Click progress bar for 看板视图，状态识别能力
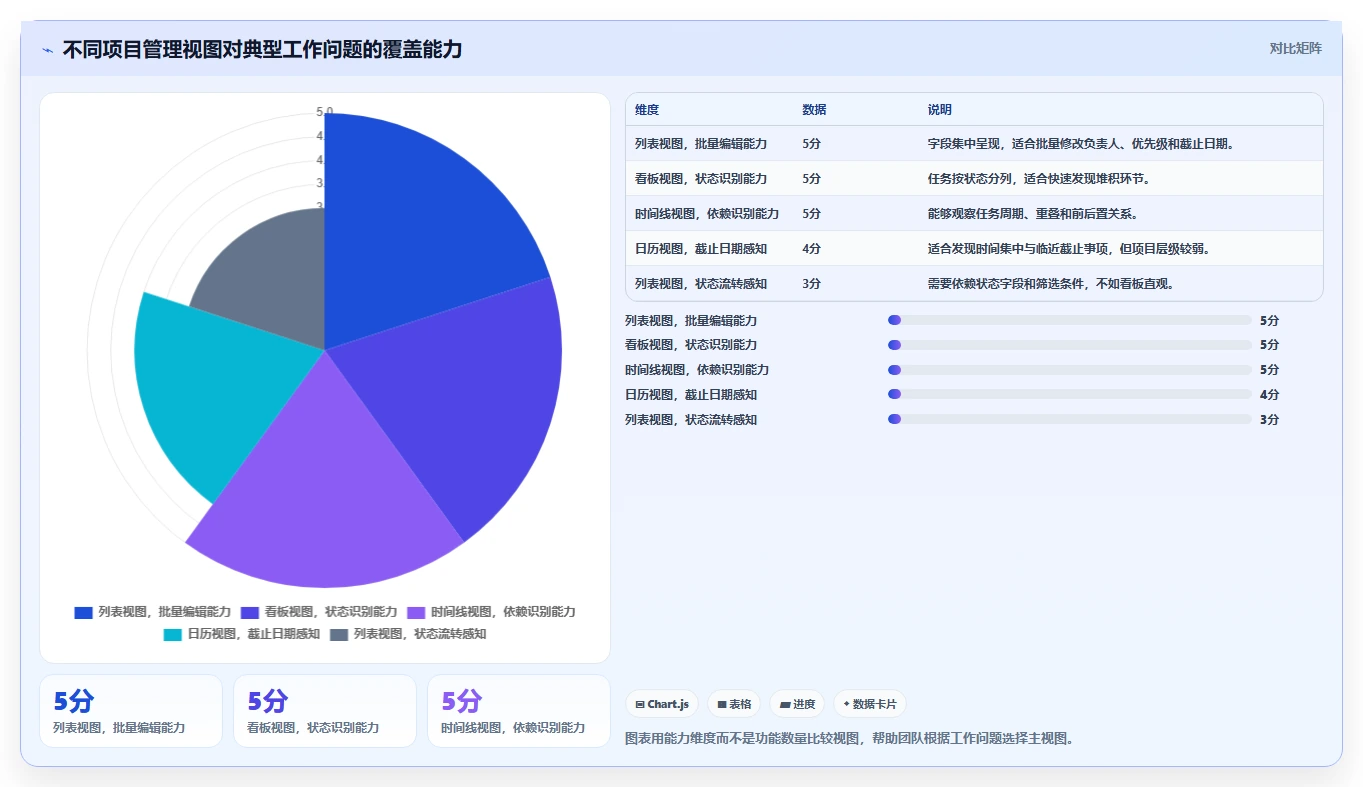 (1070, 345)
